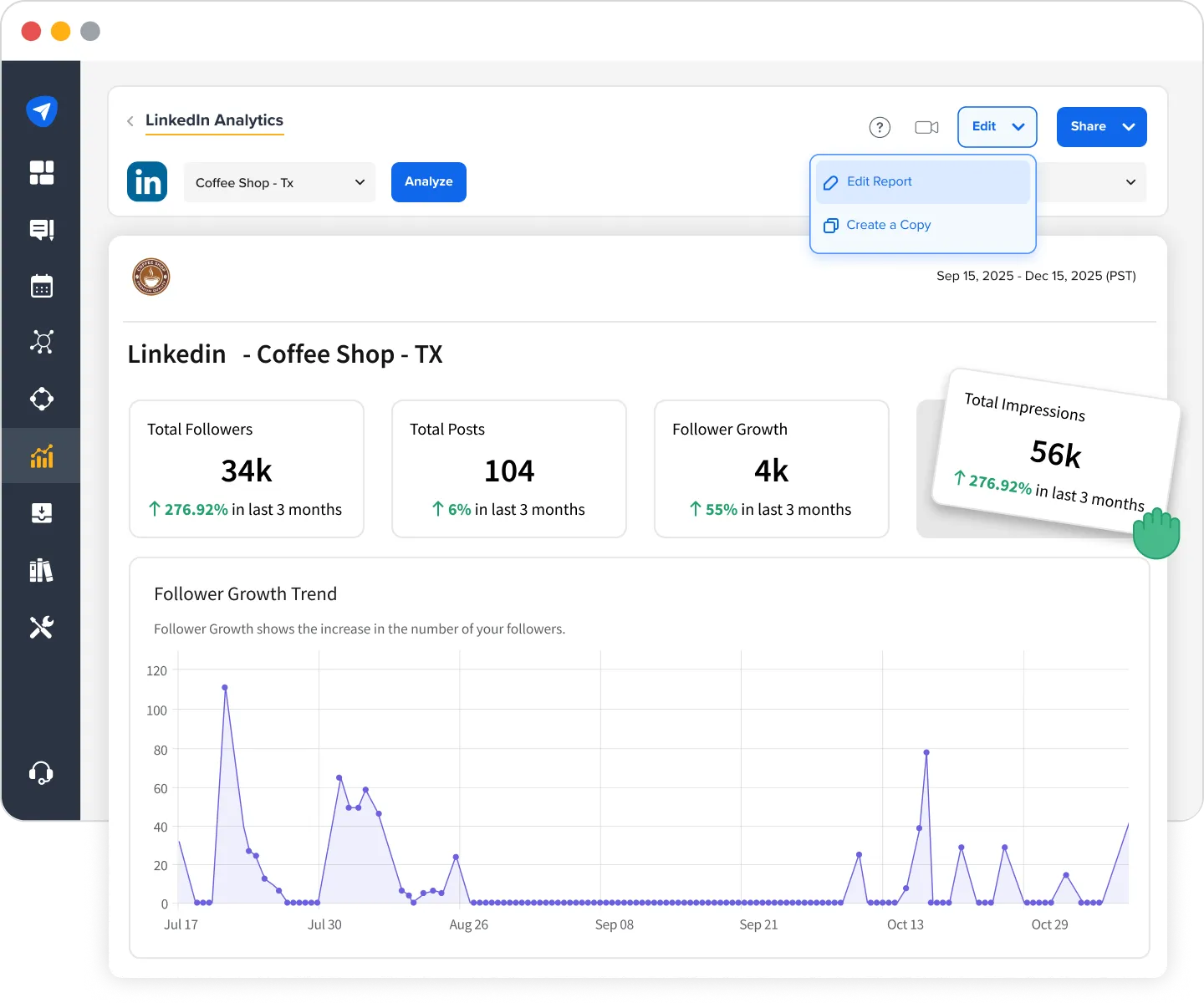Viewport: 1204px width, 1003px height.
Task: Choose Create a Copy menu option
Action: (x=888, y=226)
